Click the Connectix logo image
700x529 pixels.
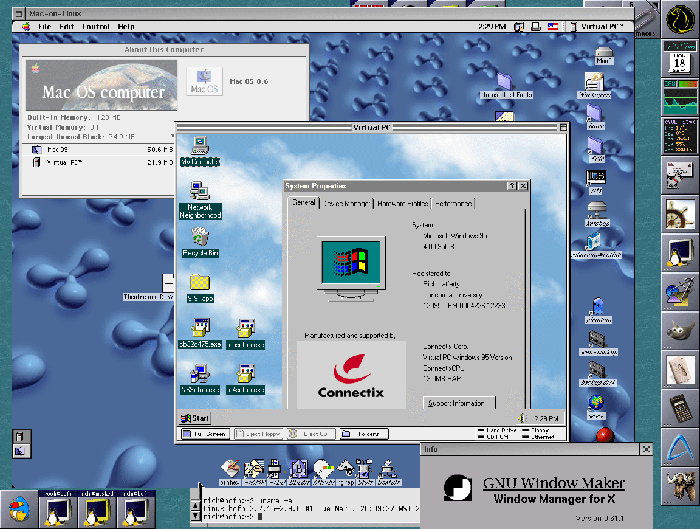click(350, 375)
